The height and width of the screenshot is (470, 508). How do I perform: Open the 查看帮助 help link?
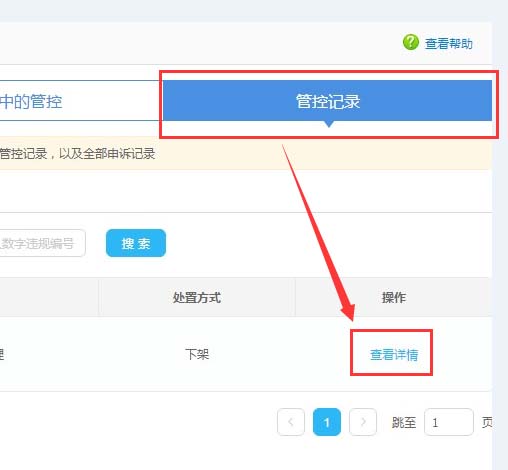(x=449, y=44)
